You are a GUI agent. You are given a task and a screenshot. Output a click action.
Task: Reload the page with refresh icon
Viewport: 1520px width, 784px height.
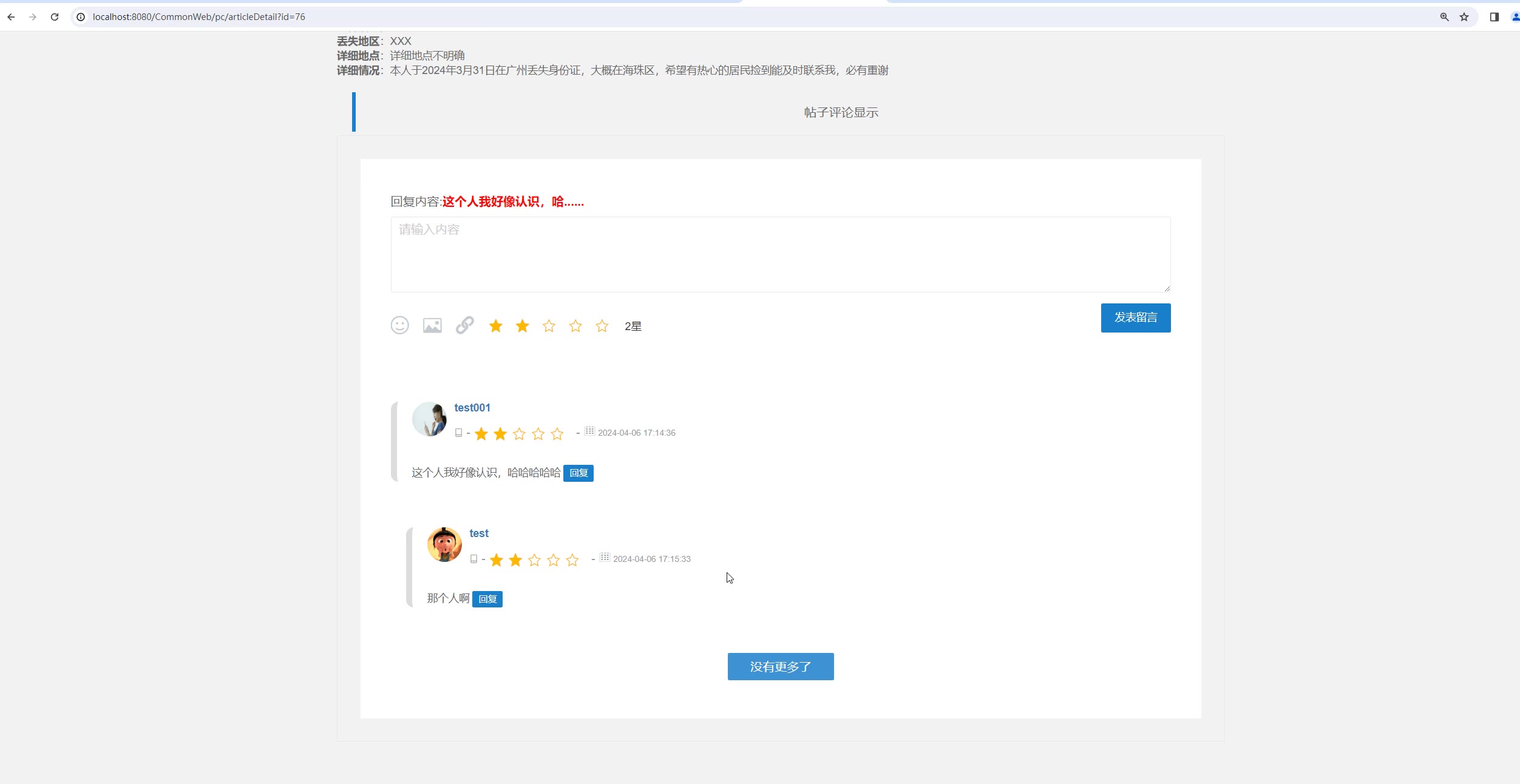(55, 17)
